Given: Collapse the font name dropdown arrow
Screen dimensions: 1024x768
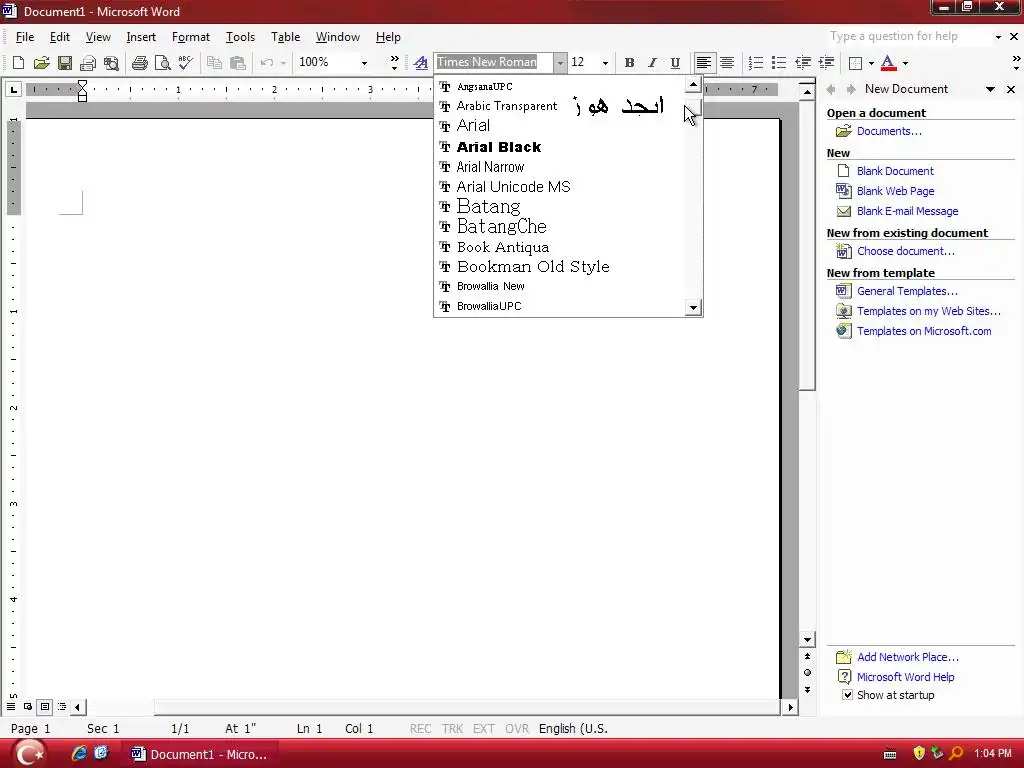Looking at the screenshot, I should pyautogui.click(x=560, y=63).
